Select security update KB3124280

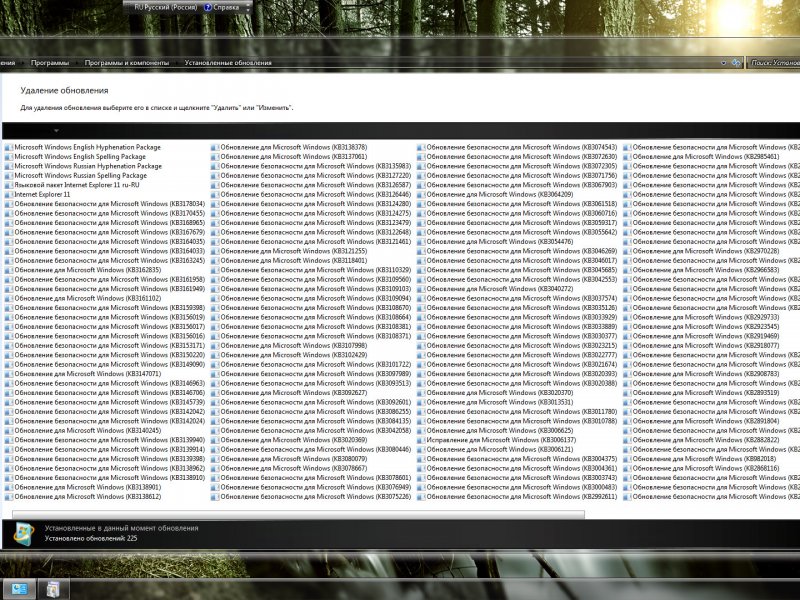coord(316,204)
